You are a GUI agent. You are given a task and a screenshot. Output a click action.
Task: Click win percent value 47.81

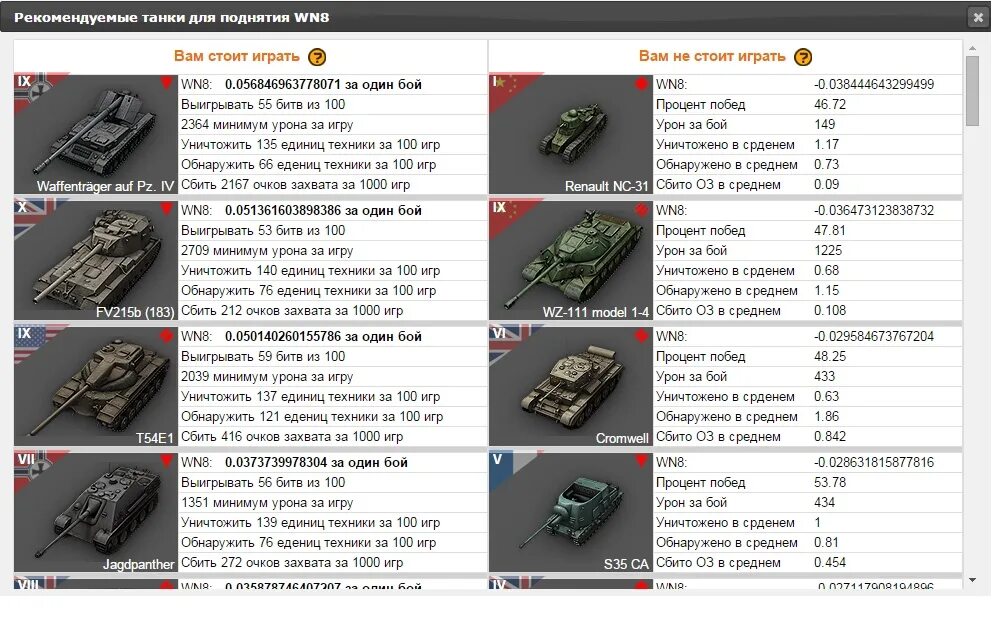[x=830, y=231]
